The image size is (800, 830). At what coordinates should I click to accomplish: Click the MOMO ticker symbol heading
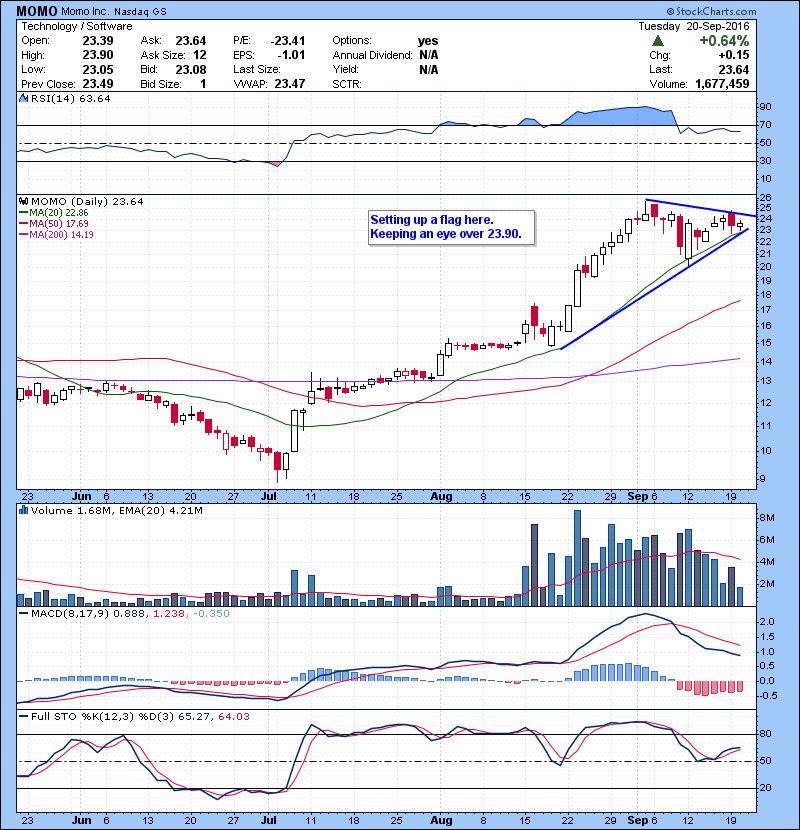pos(37,11)
